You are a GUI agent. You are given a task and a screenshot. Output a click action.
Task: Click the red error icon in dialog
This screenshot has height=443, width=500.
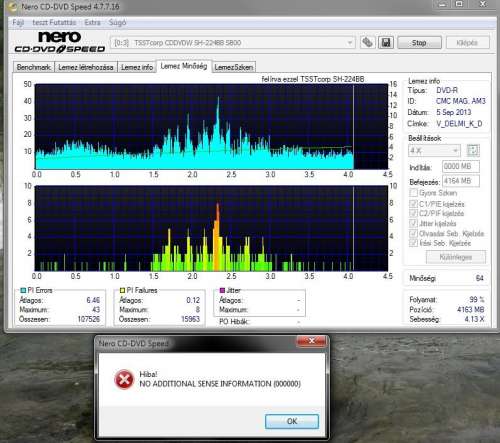tap(124, 379)
